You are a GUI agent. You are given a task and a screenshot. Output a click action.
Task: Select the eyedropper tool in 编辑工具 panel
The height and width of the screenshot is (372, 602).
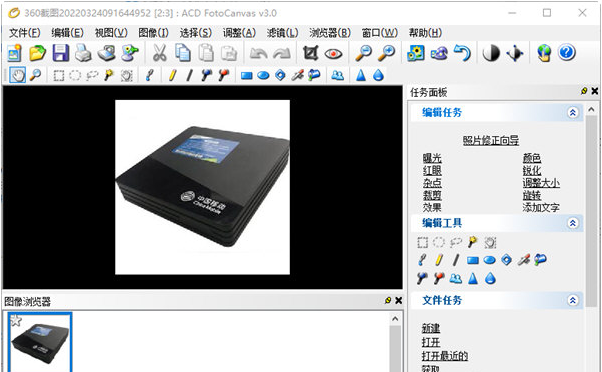[523, 260]
